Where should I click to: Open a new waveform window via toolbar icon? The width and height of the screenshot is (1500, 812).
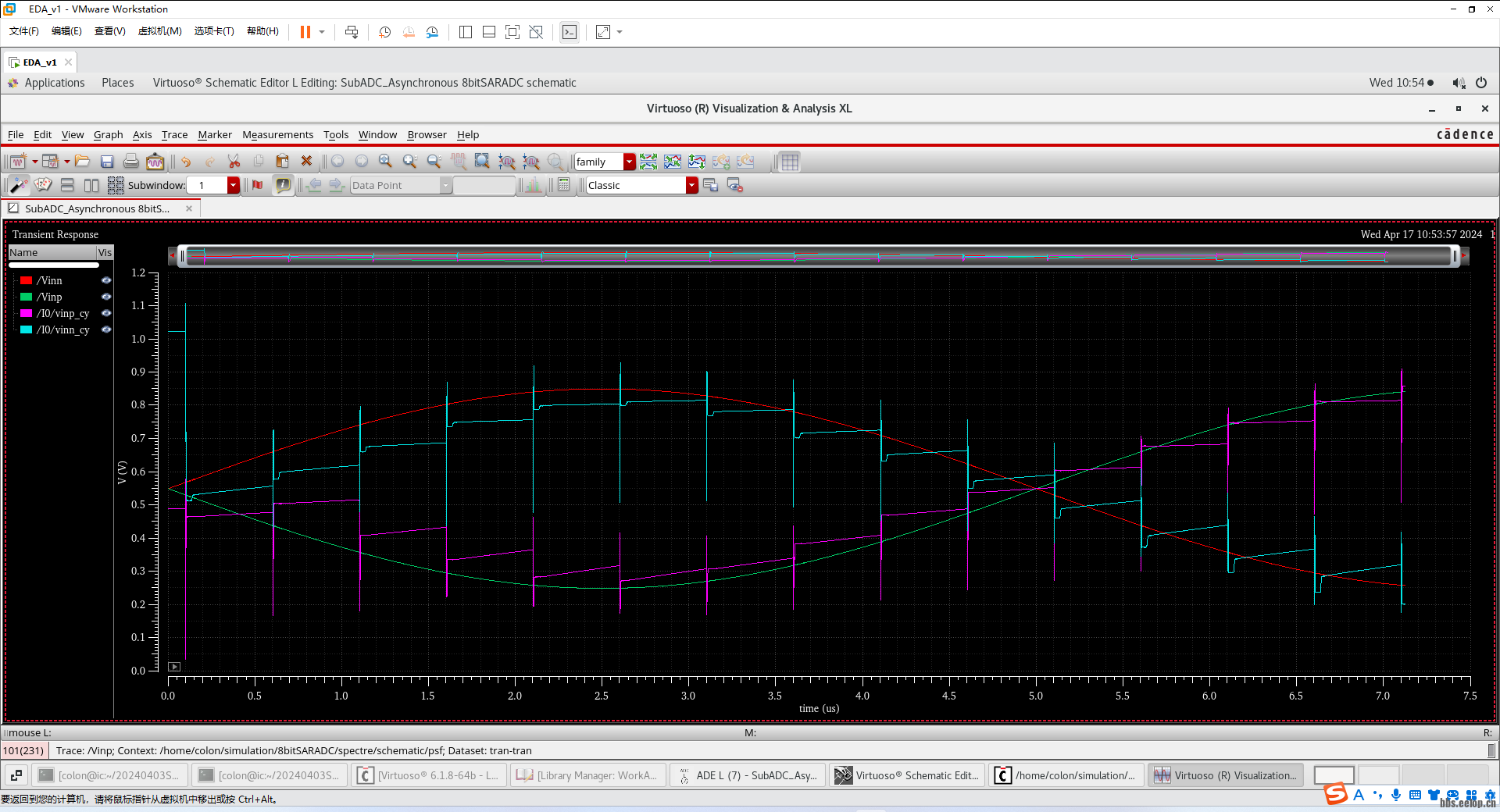pyautogui.click(x=18, y=162)
